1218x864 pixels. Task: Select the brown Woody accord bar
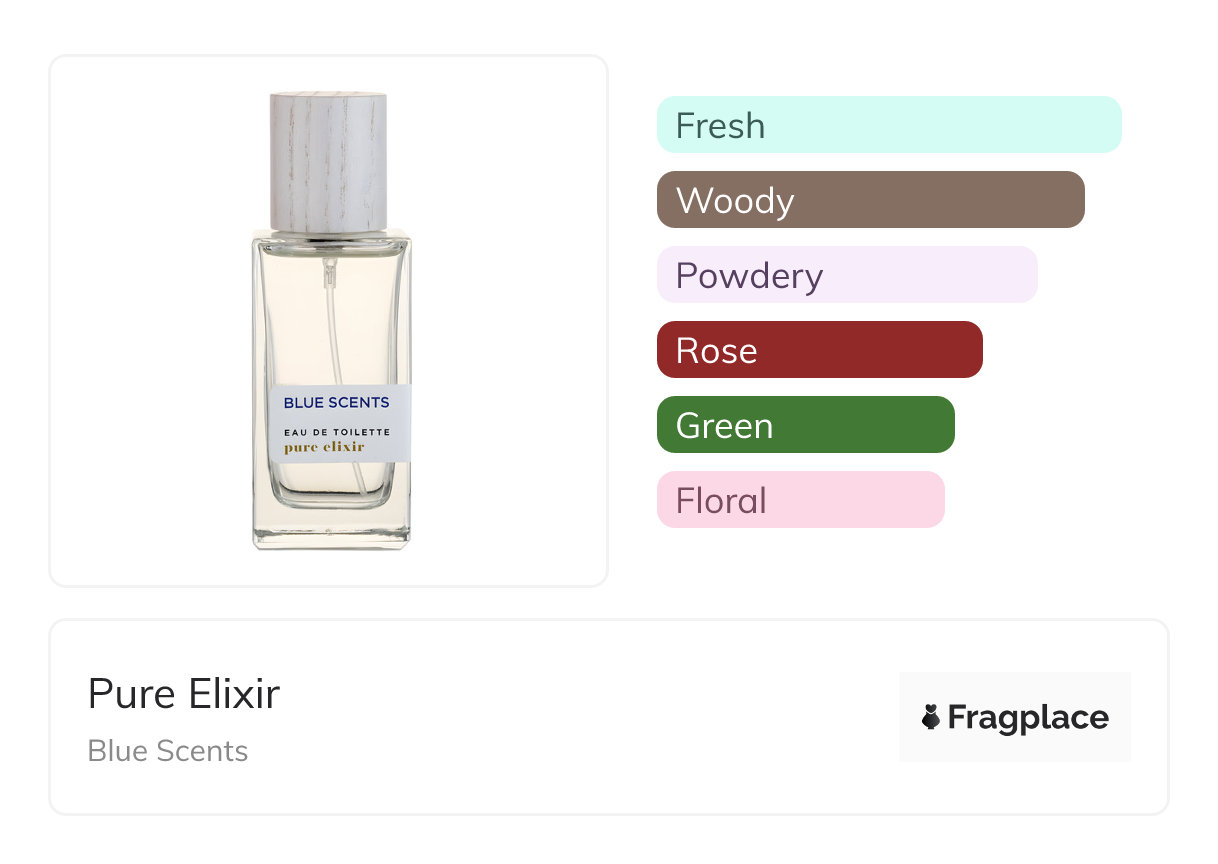(871, 200)
